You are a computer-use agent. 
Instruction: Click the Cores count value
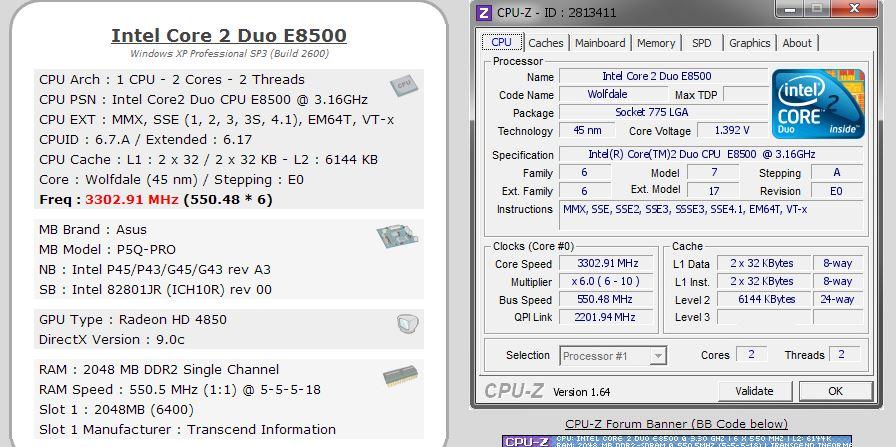[x=751, y=354]
